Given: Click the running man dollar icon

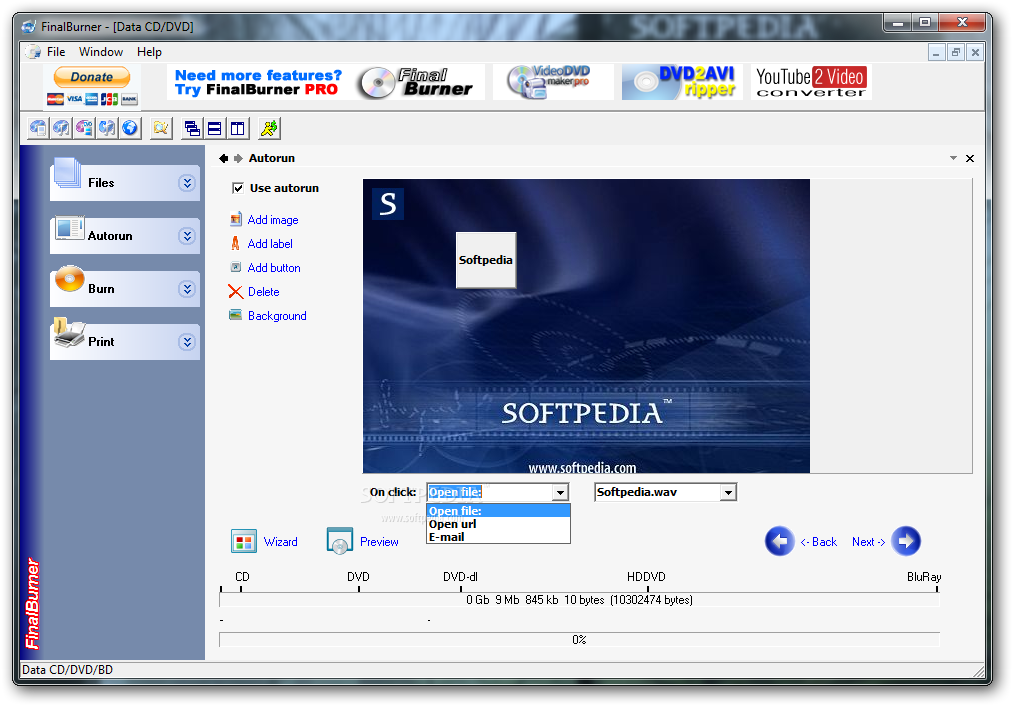Looking at the screenshot, I should [269, 128].
